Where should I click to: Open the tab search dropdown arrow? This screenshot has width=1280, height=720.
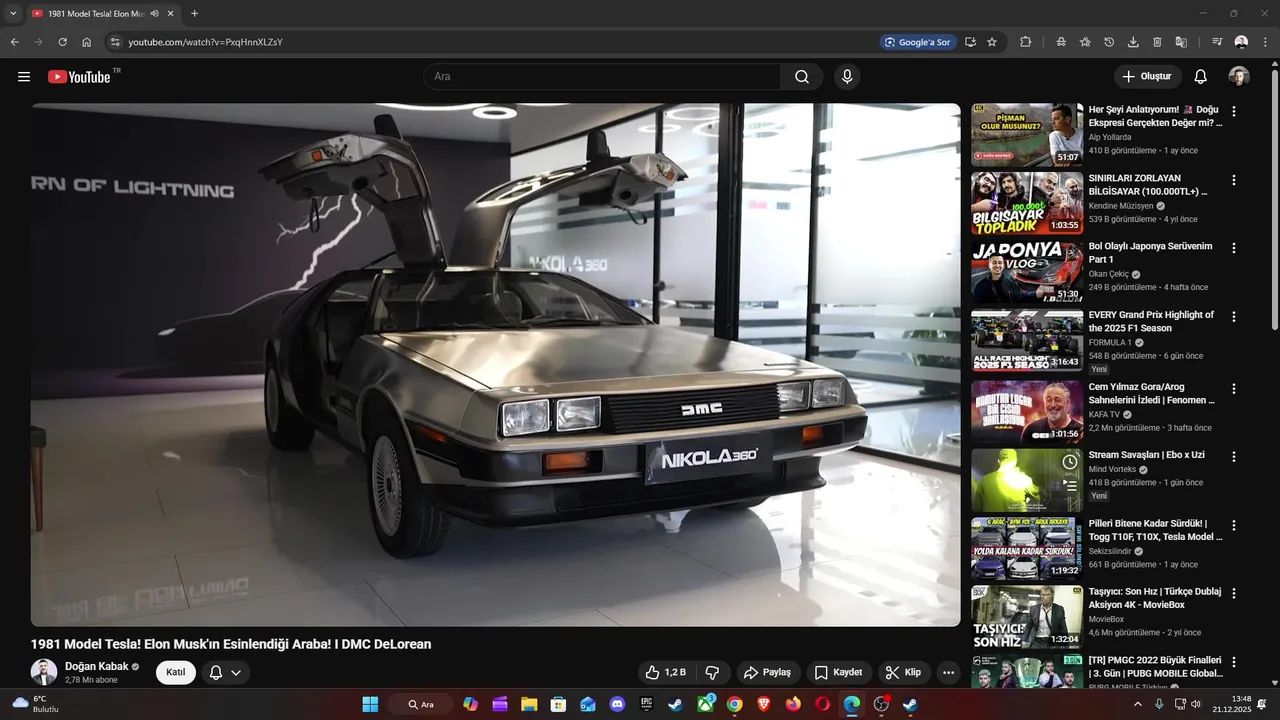point(13,14)
